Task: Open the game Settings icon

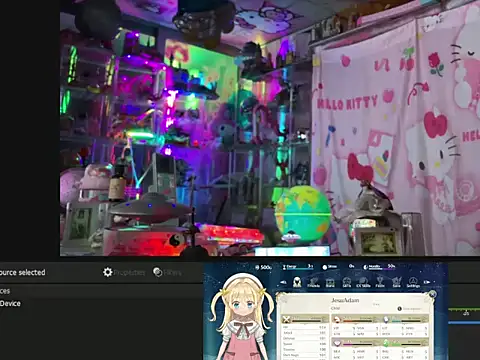Action: (x=413, y=283)
